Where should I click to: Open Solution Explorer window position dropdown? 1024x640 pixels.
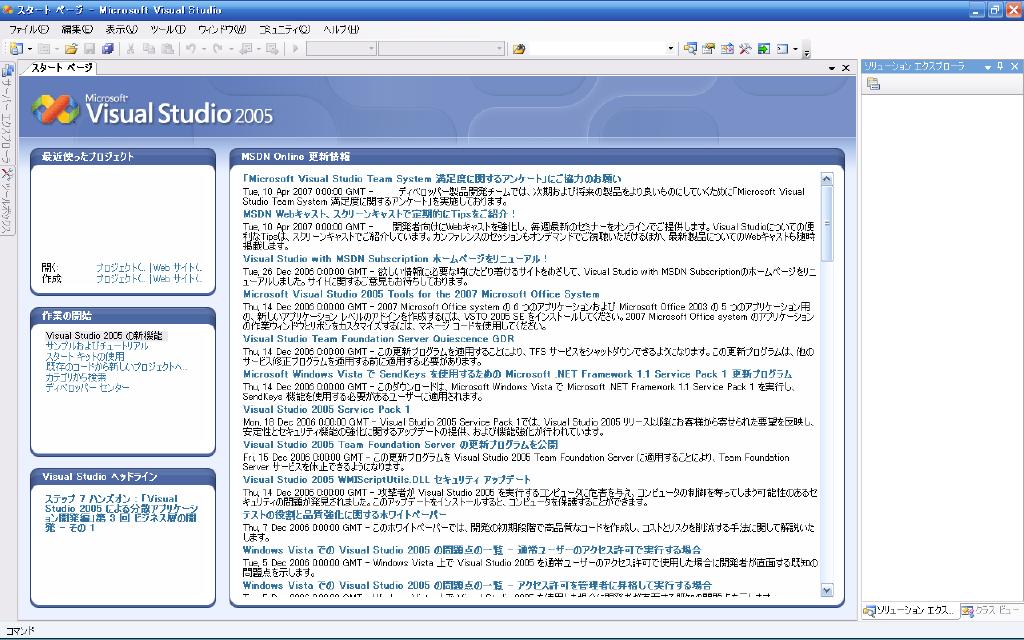coord(987,67)
